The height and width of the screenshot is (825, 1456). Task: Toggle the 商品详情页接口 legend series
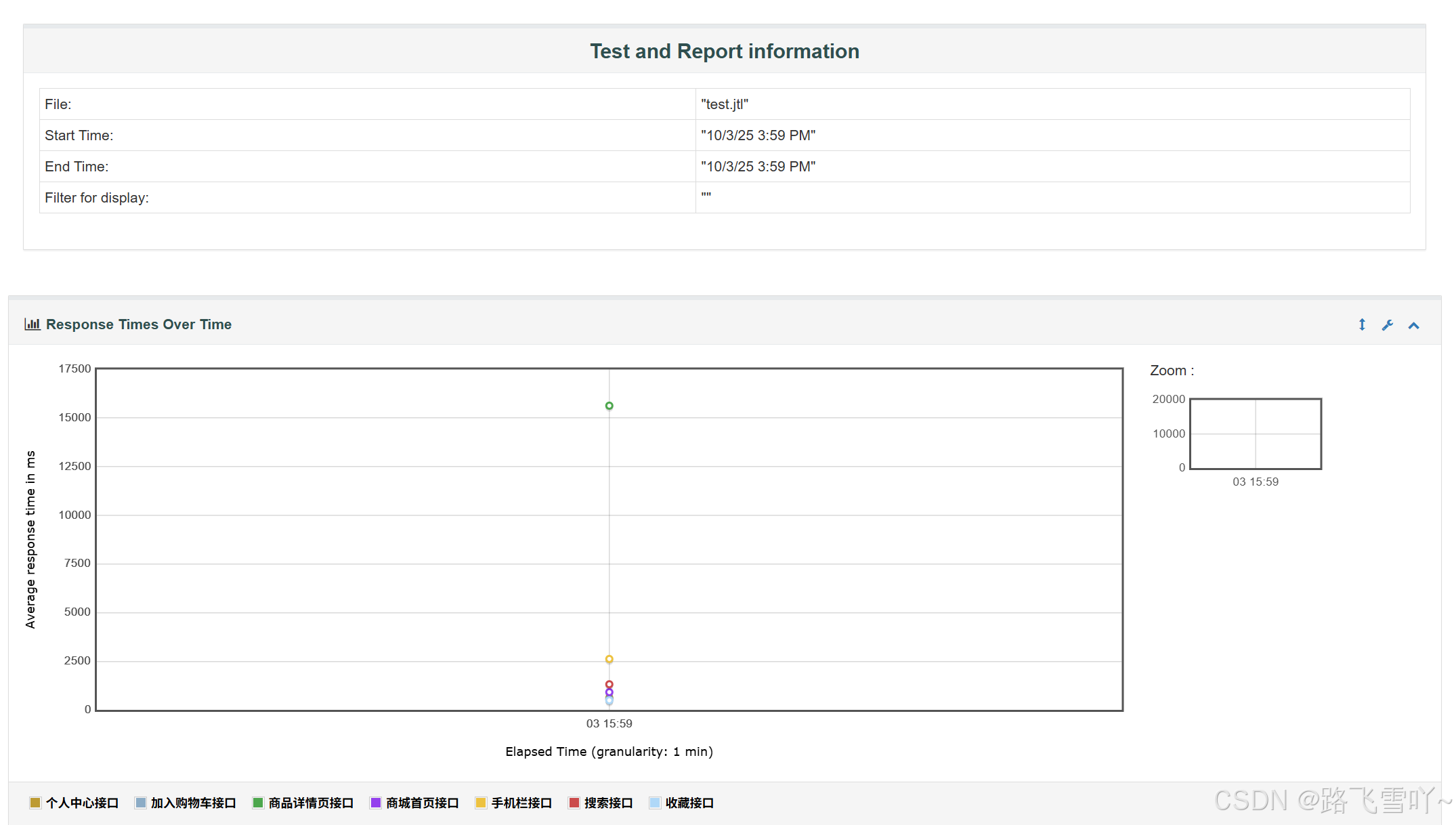point(311,803)
